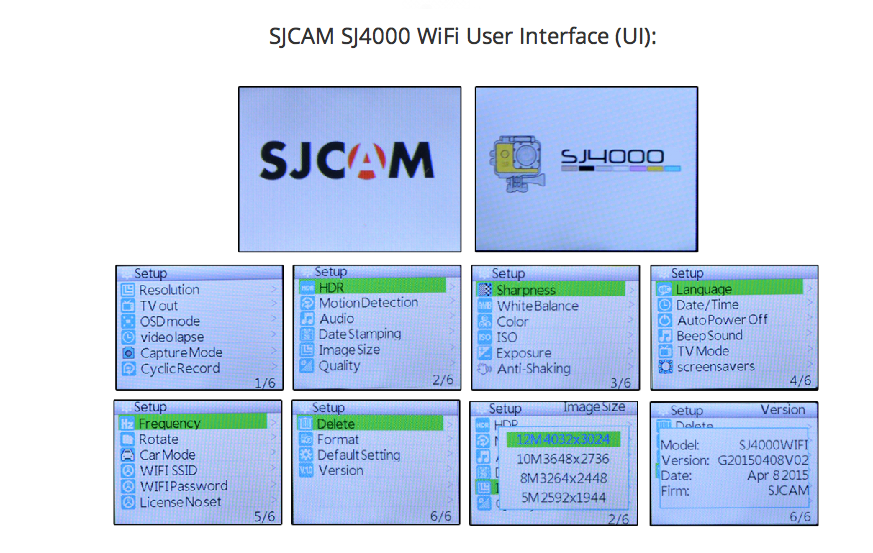Choose 5M 2592x1944 image size

pyautogui.click(x=563, y=497)
